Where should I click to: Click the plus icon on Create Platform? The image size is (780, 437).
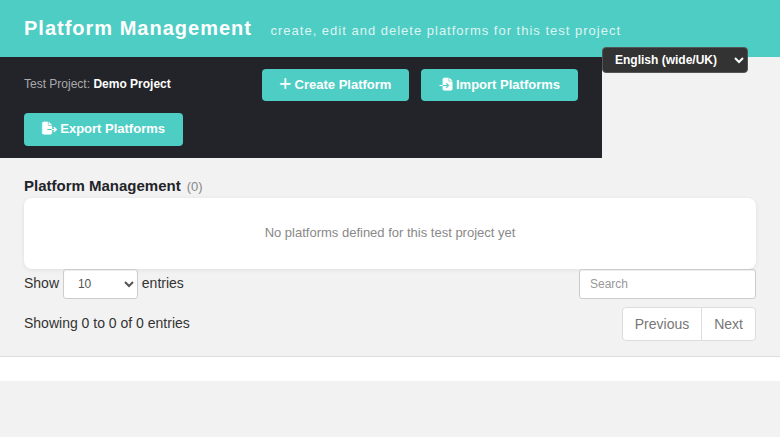[285, 84]
